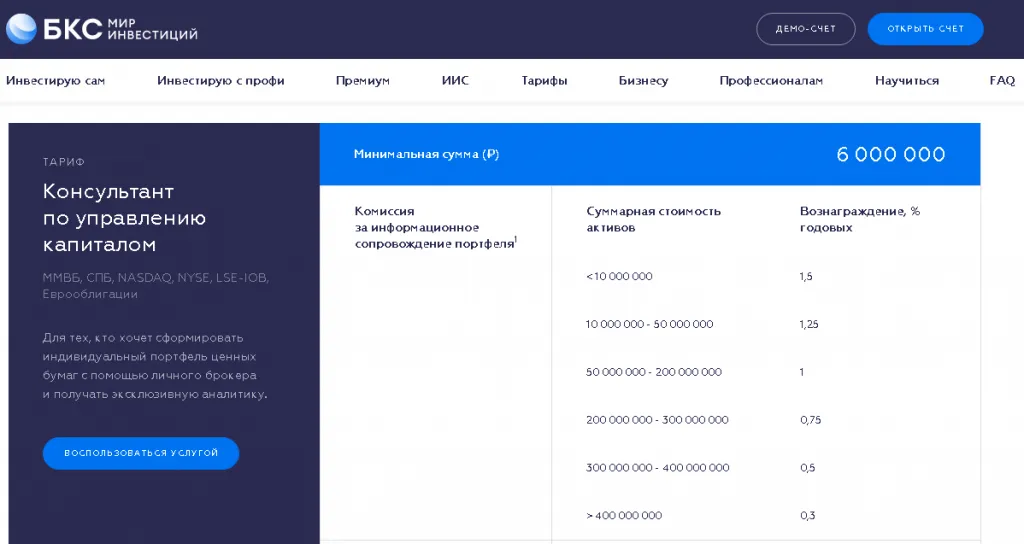
Task: Click the ДЕМО-СЧЕТ button
Action: point(805,29)
